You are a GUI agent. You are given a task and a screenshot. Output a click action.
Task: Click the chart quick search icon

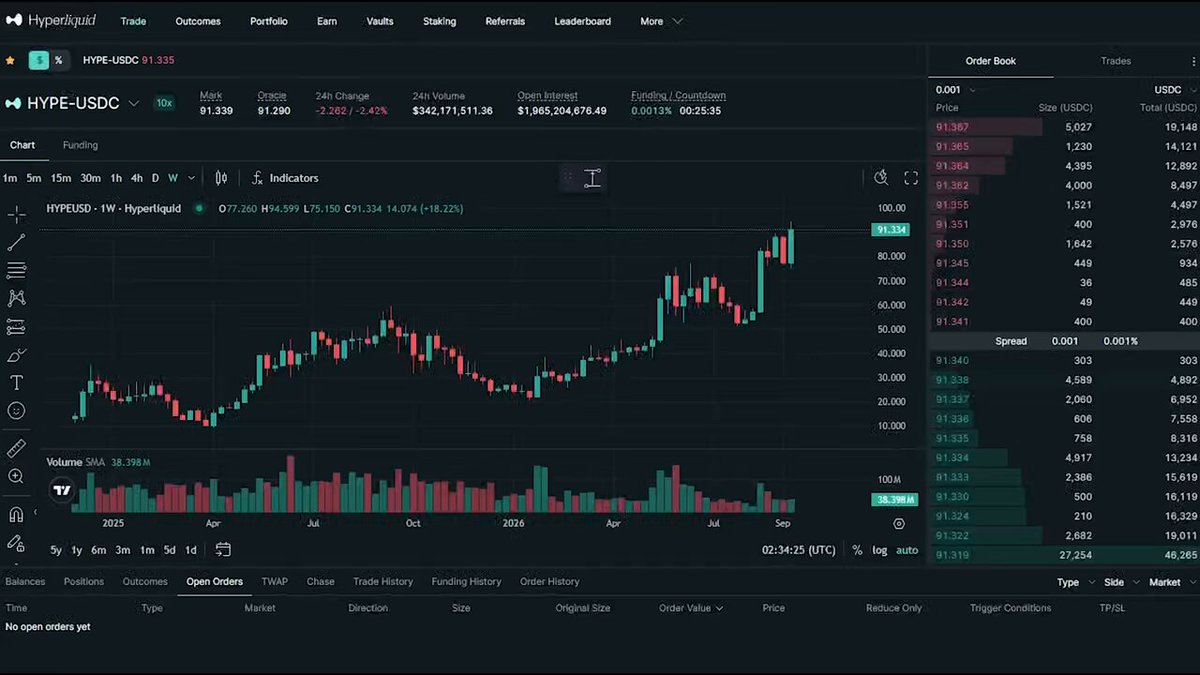point(881,178)
